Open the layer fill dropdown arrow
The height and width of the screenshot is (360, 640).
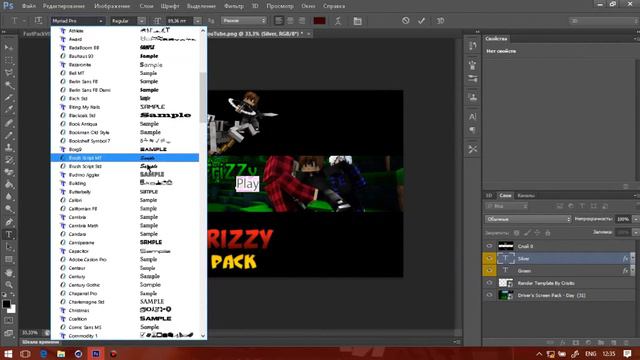point(635,232)
